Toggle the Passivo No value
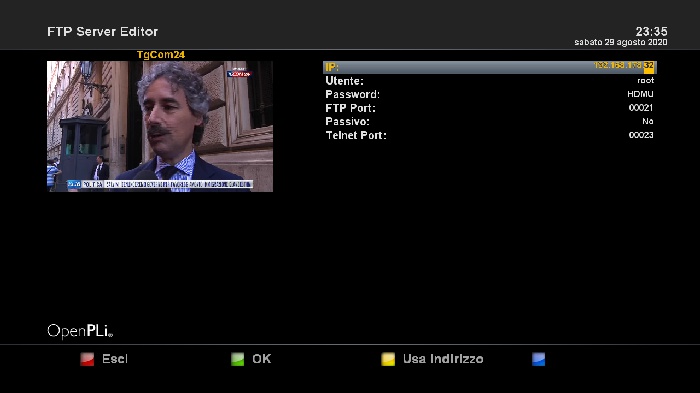The width and height of the screenshot is (700, 393). (x=648, y=121)
